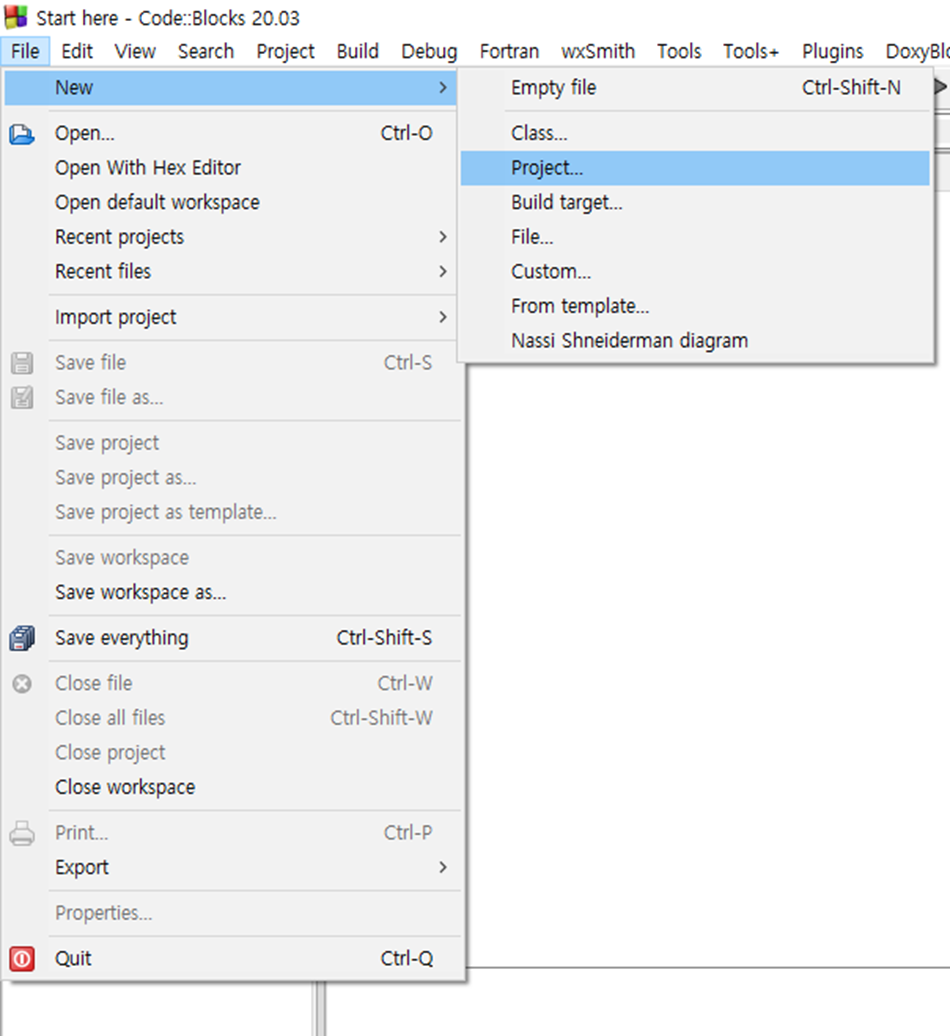Choose From template... in New submenu
The width and height of the screenshot is (950, 1036).
[x=695, y=306]
